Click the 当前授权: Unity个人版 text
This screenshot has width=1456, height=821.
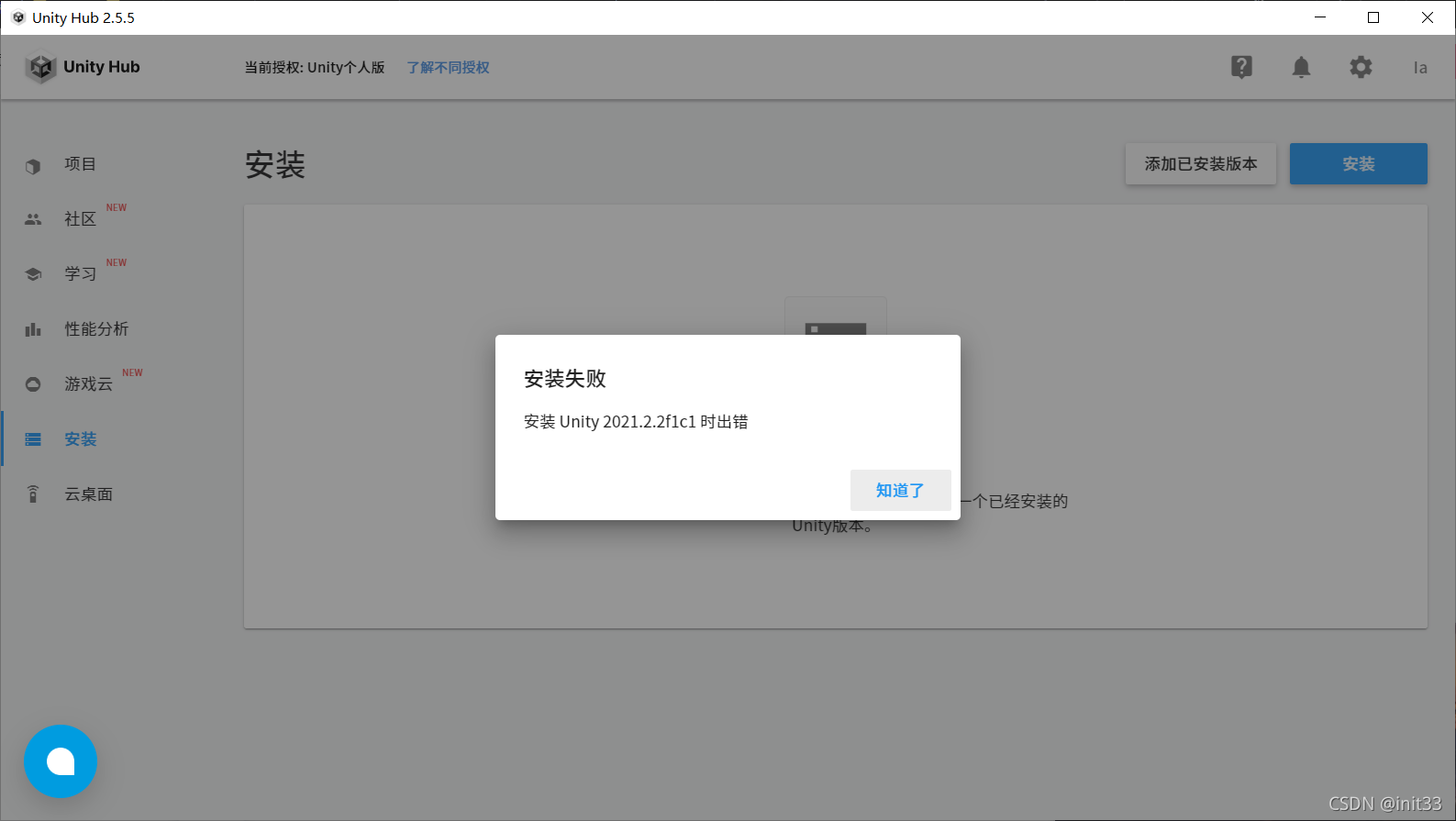[x=315, y=67]
